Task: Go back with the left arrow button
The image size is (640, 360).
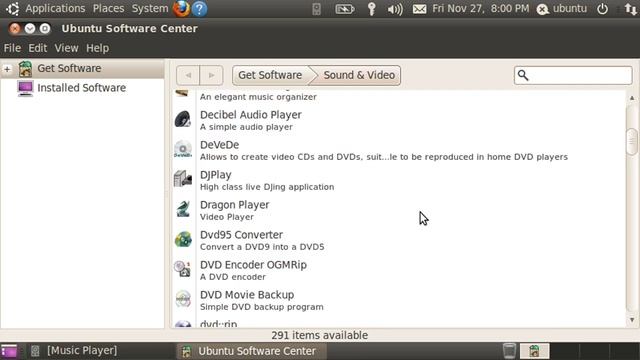Action: (x=188, y=76)
